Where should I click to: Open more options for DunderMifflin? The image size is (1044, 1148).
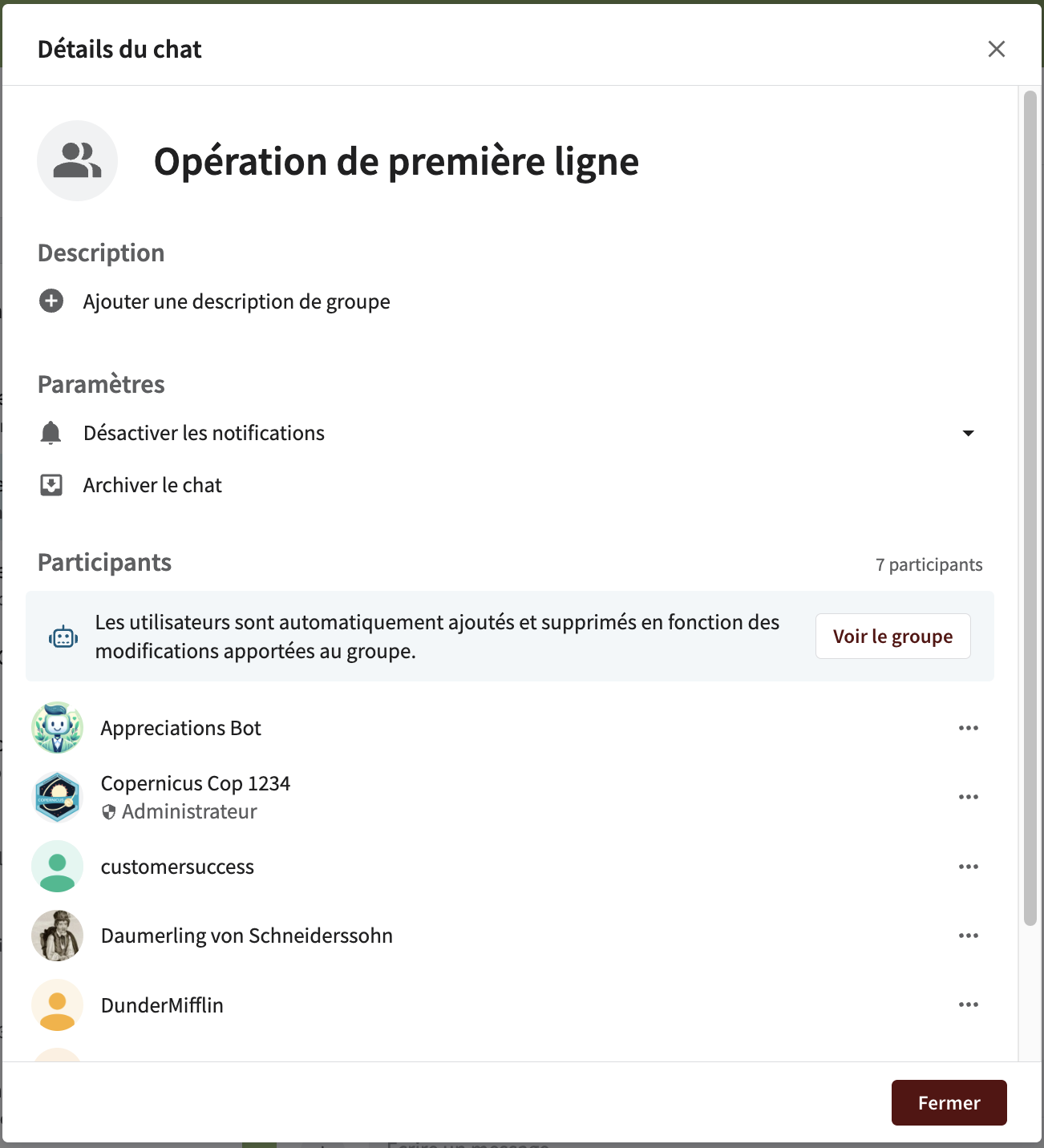(x=968, y=1004)
